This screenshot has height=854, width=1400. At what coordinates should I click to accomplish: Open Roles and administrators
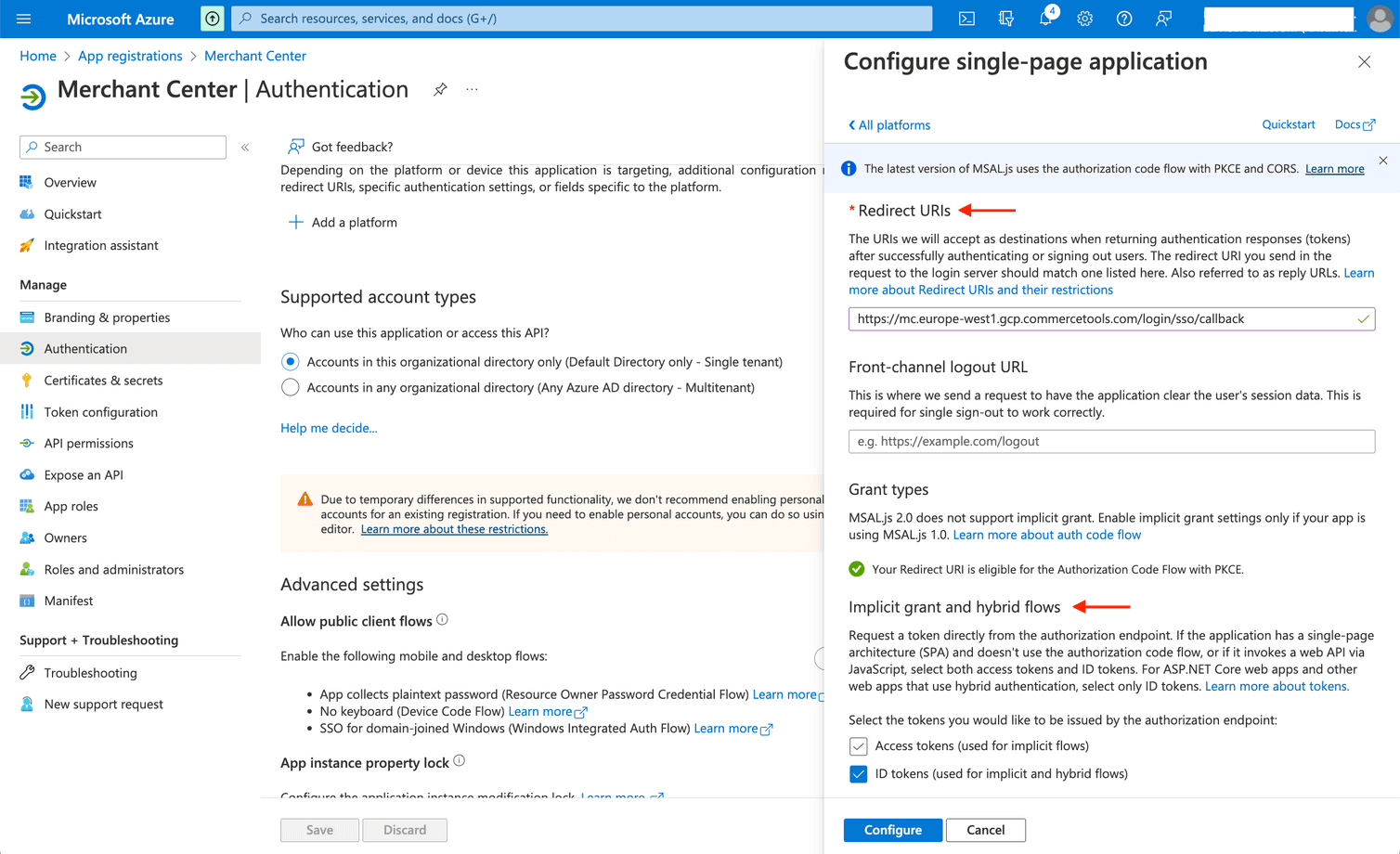[x=113, y=570]
